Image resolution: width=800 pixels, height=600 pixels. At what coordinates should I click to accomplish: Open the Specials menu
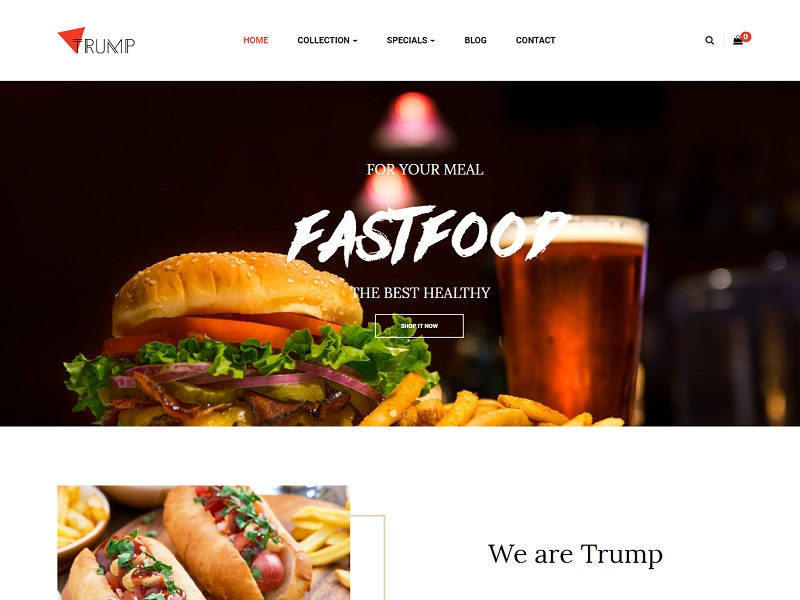410,40
